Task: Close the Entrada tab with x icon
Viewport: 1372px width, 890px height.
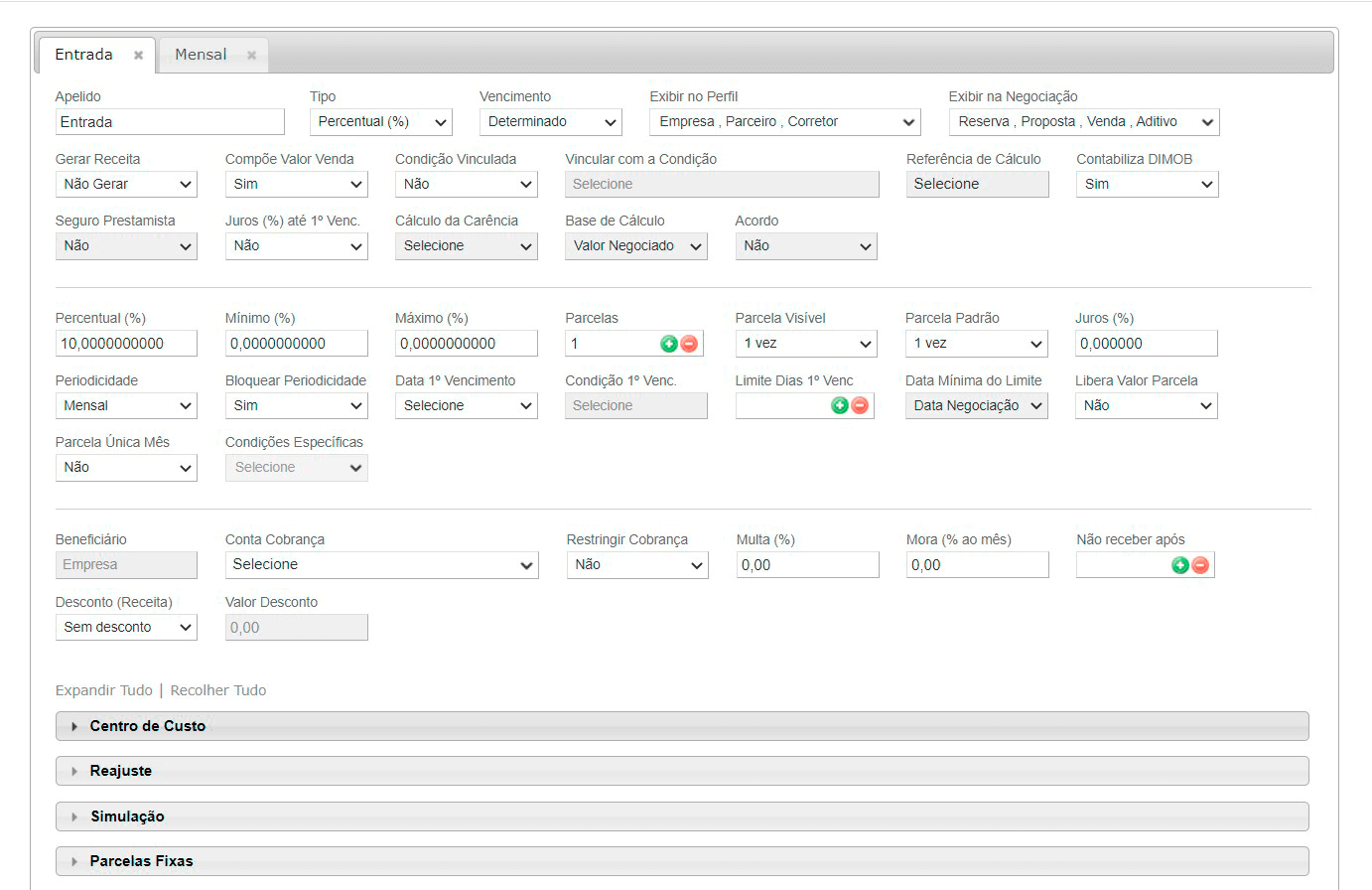Action: tap(138, 56)
